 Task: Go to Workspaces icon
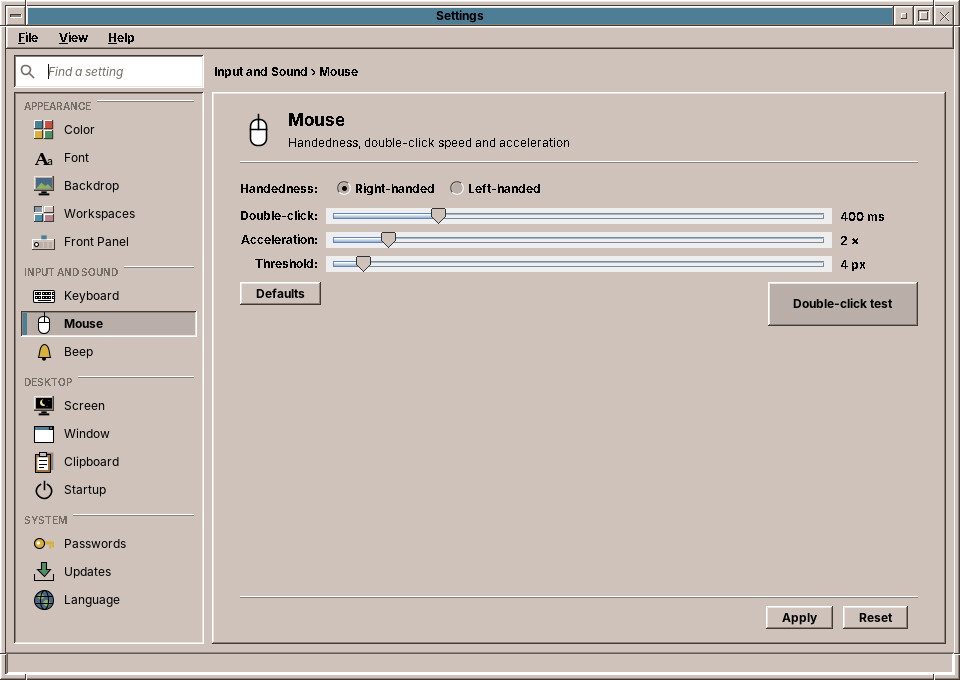[x=43, y=214]
